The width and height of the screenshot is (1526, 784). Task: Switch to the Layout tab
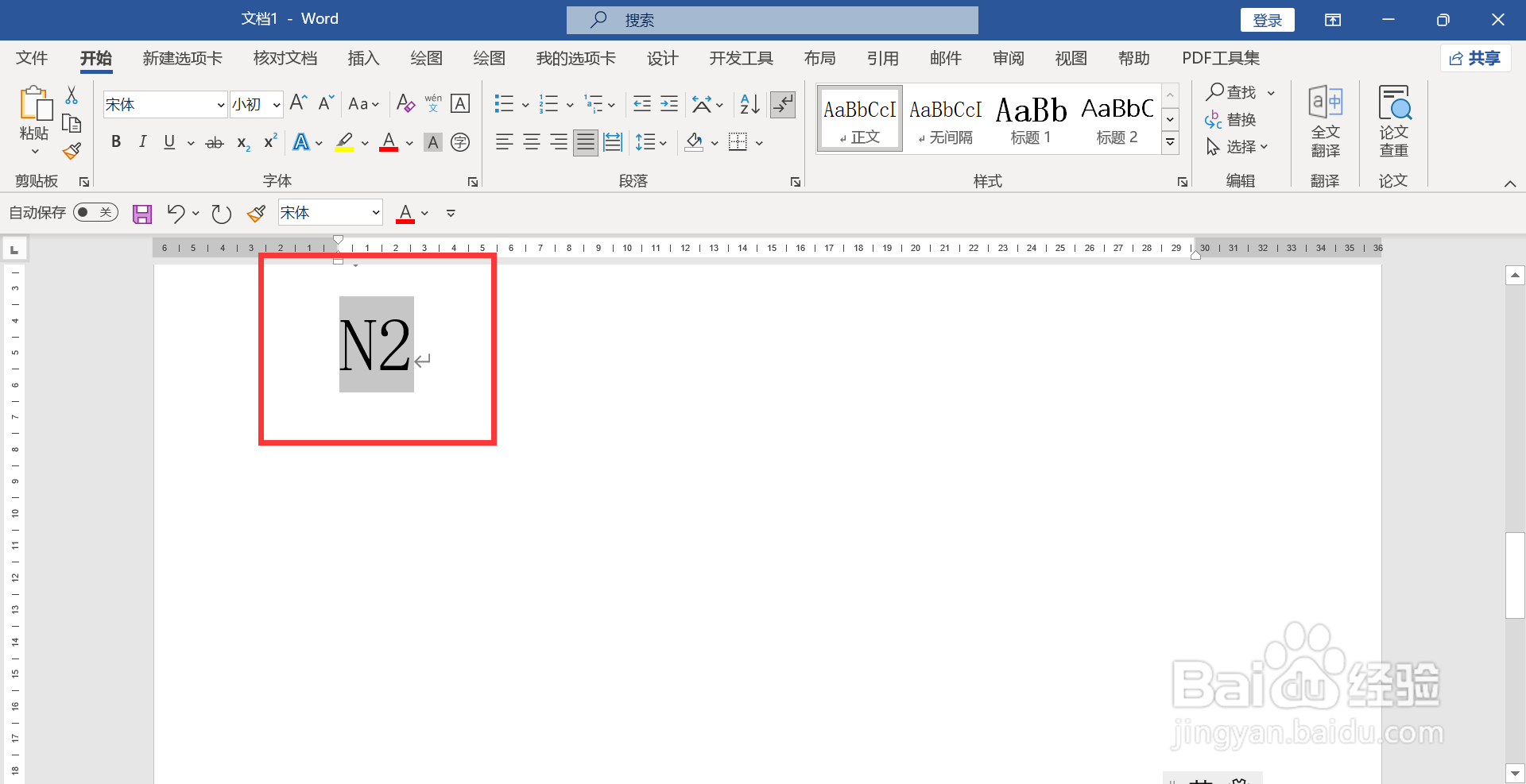(819, 58)
